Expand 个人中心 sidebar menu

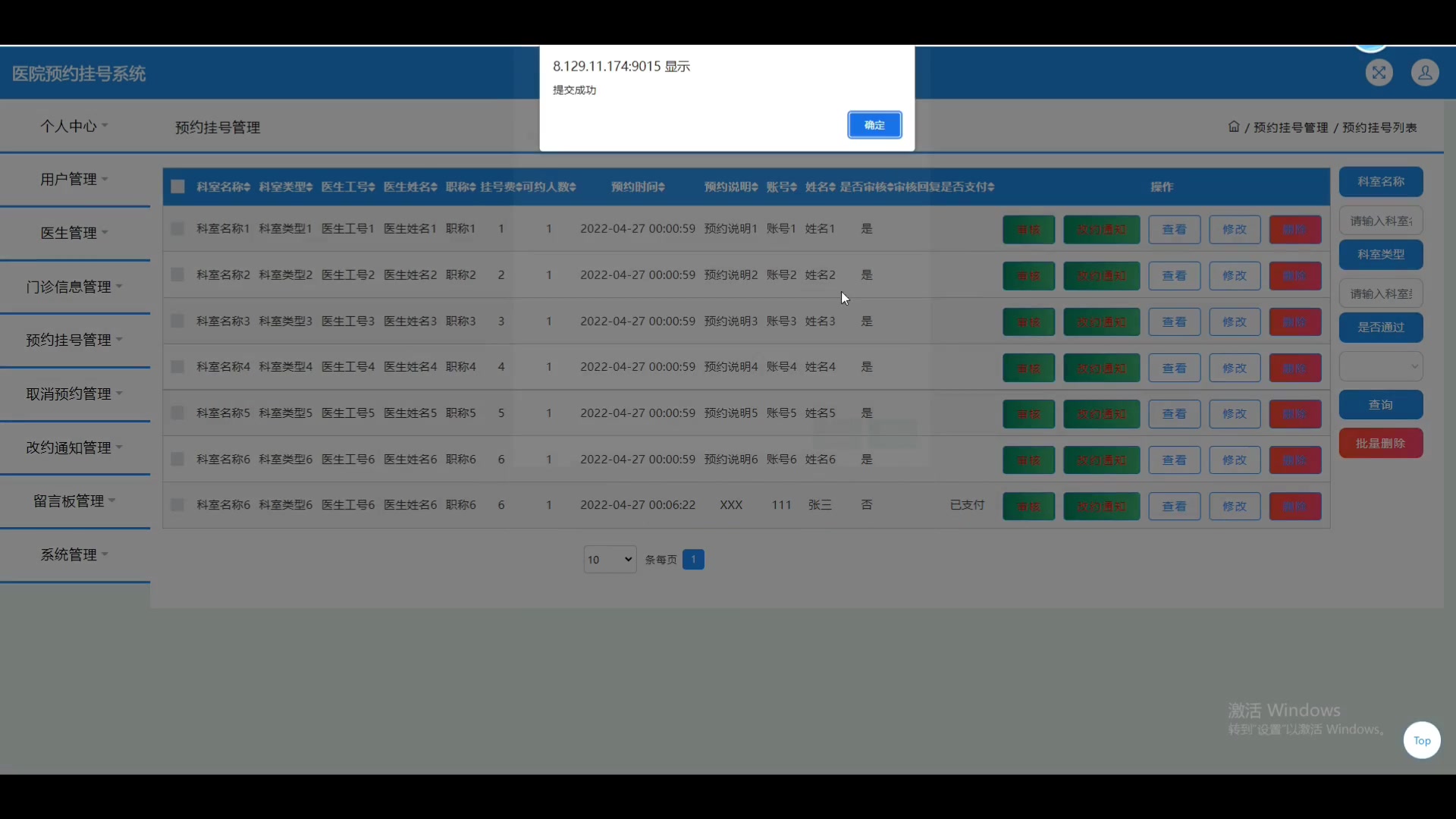(74, 126)
